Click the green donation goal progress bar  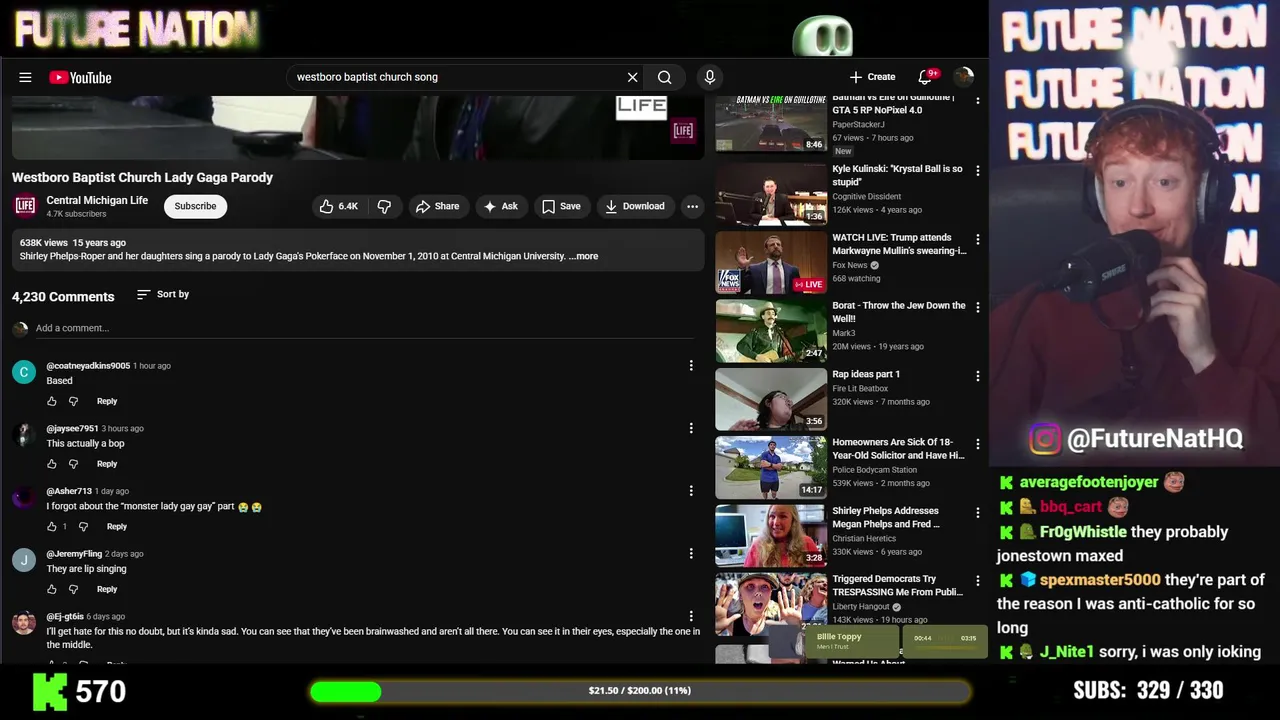click(640, 690)
